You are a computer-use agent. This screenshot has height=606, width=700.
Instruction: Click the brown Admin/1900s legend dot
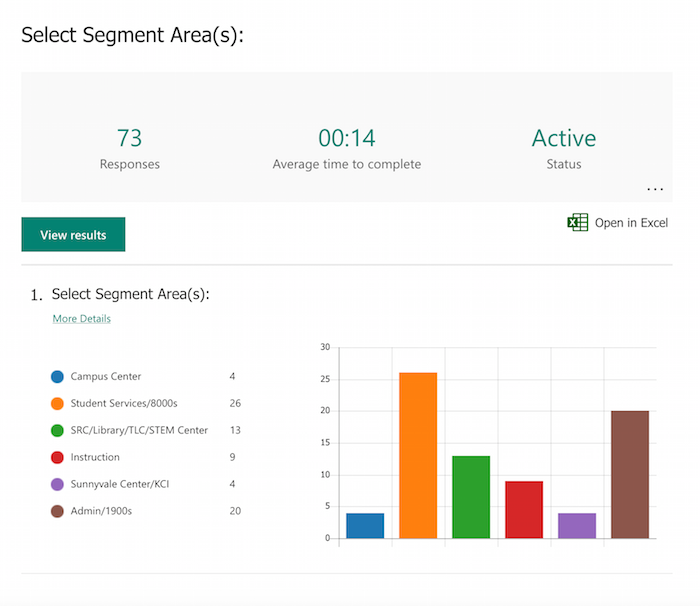click(57, 511)
